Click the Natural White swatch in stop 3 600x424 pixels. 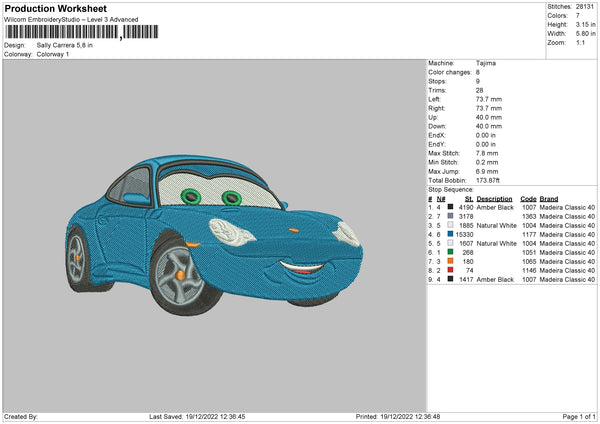[451, 225]
